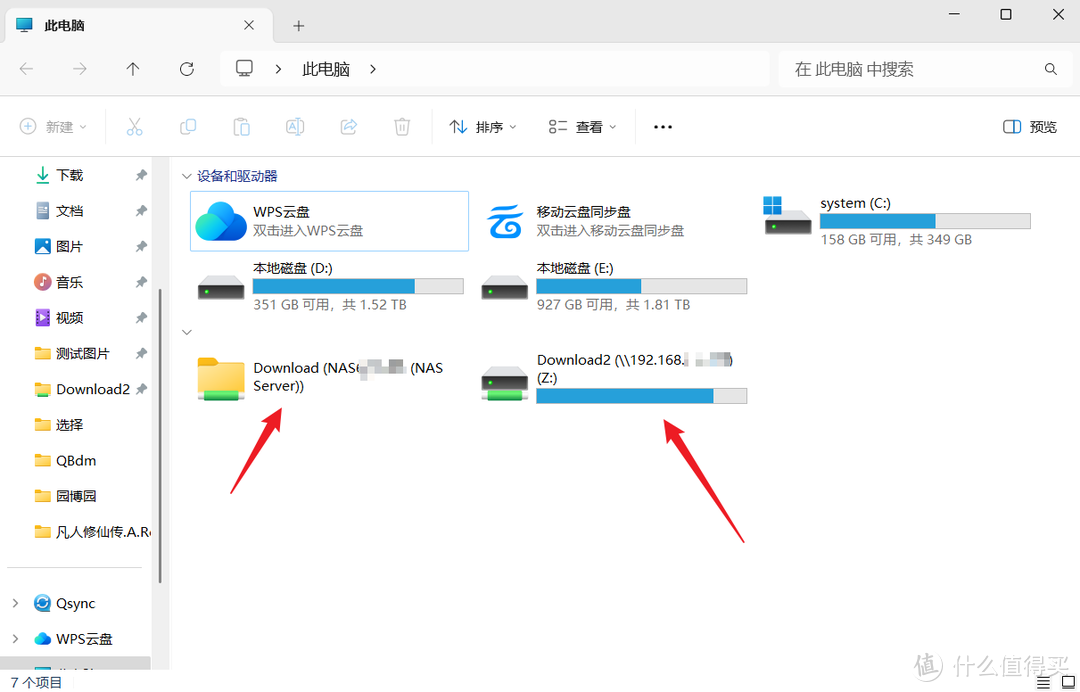Image resolution: width=1080 pixels, height=692 pixels.
Task: Click the system (C:) usage bar
Action: (925, 221)
